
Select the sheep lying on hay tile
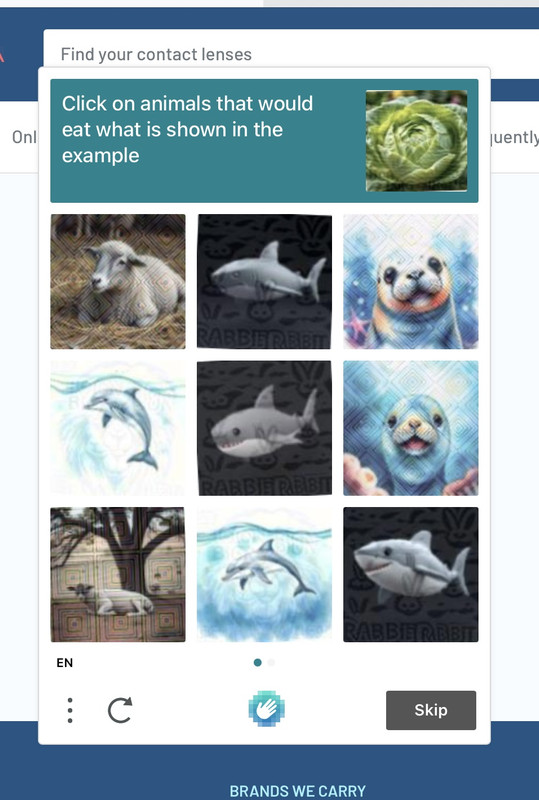point(118,282)
